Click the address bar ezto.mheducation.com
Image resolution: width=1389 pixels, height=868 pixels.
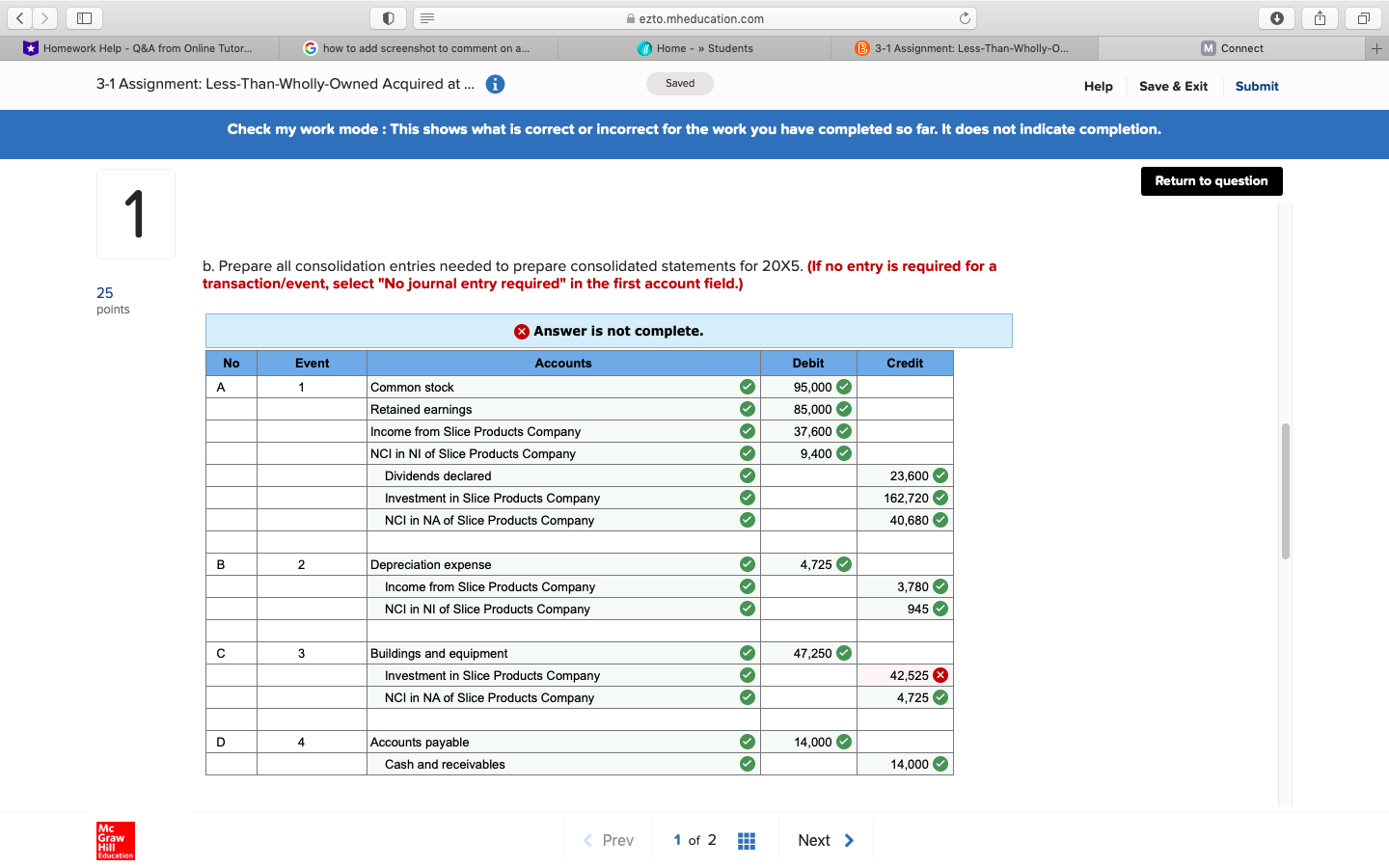click(694, 18)
